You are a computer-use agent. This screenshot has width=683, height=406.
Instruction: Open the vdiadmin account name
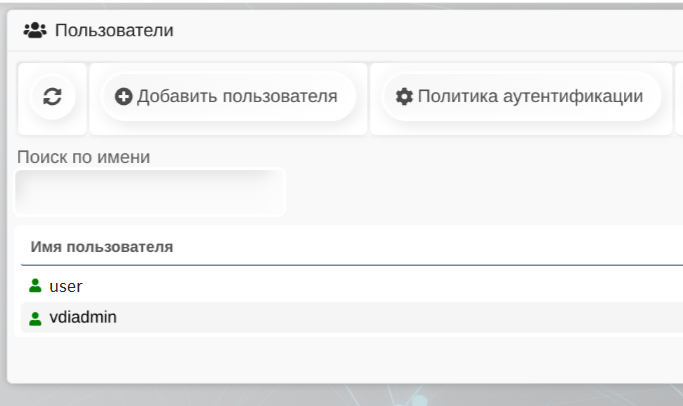(x=84, y=318)
